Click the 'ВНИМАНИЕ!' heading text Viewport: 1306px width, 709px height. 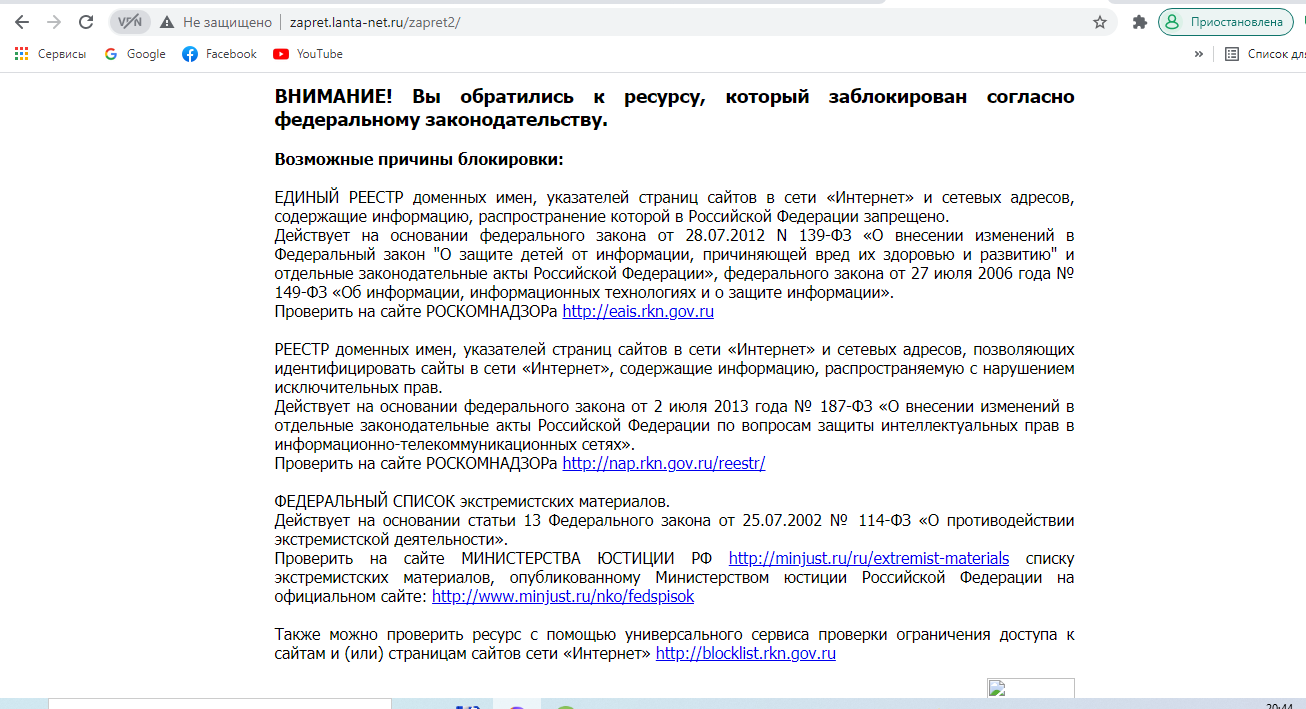[334, 97]
